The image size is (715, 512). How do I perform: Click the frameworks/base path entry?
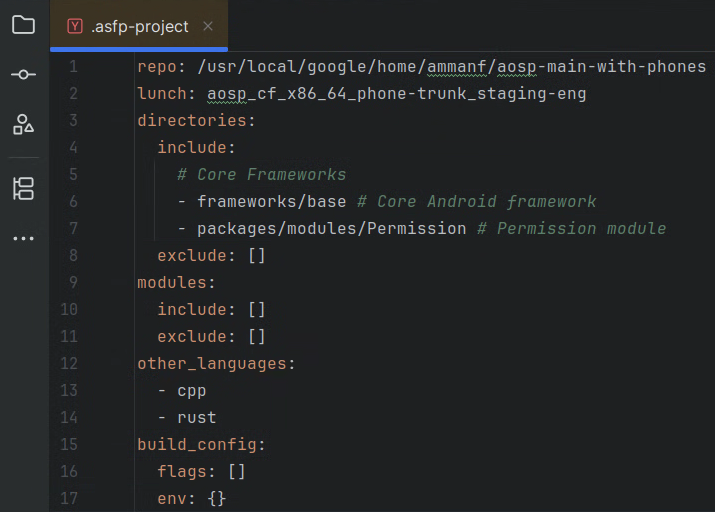[x=271, y=202]
